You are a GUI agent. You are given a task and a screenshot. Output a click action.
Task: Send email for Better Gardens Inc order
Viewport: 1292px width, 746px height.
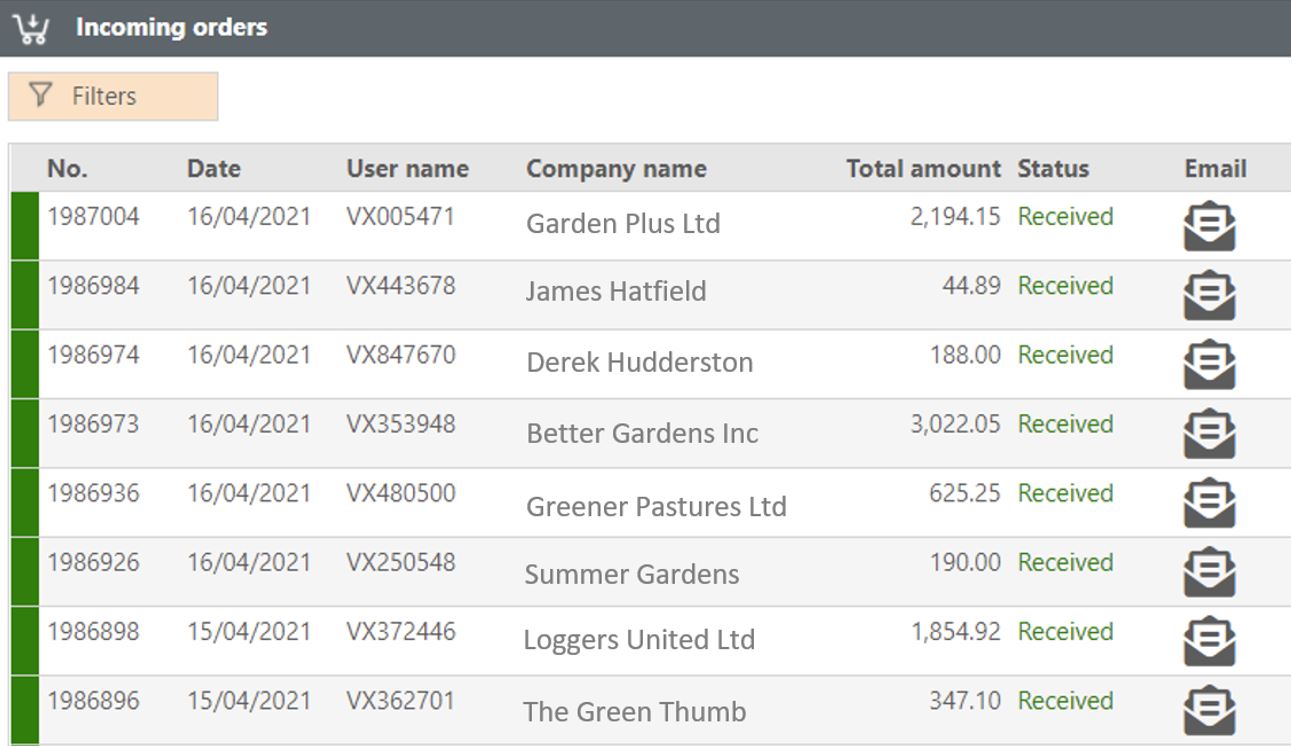pos(1209,433)
